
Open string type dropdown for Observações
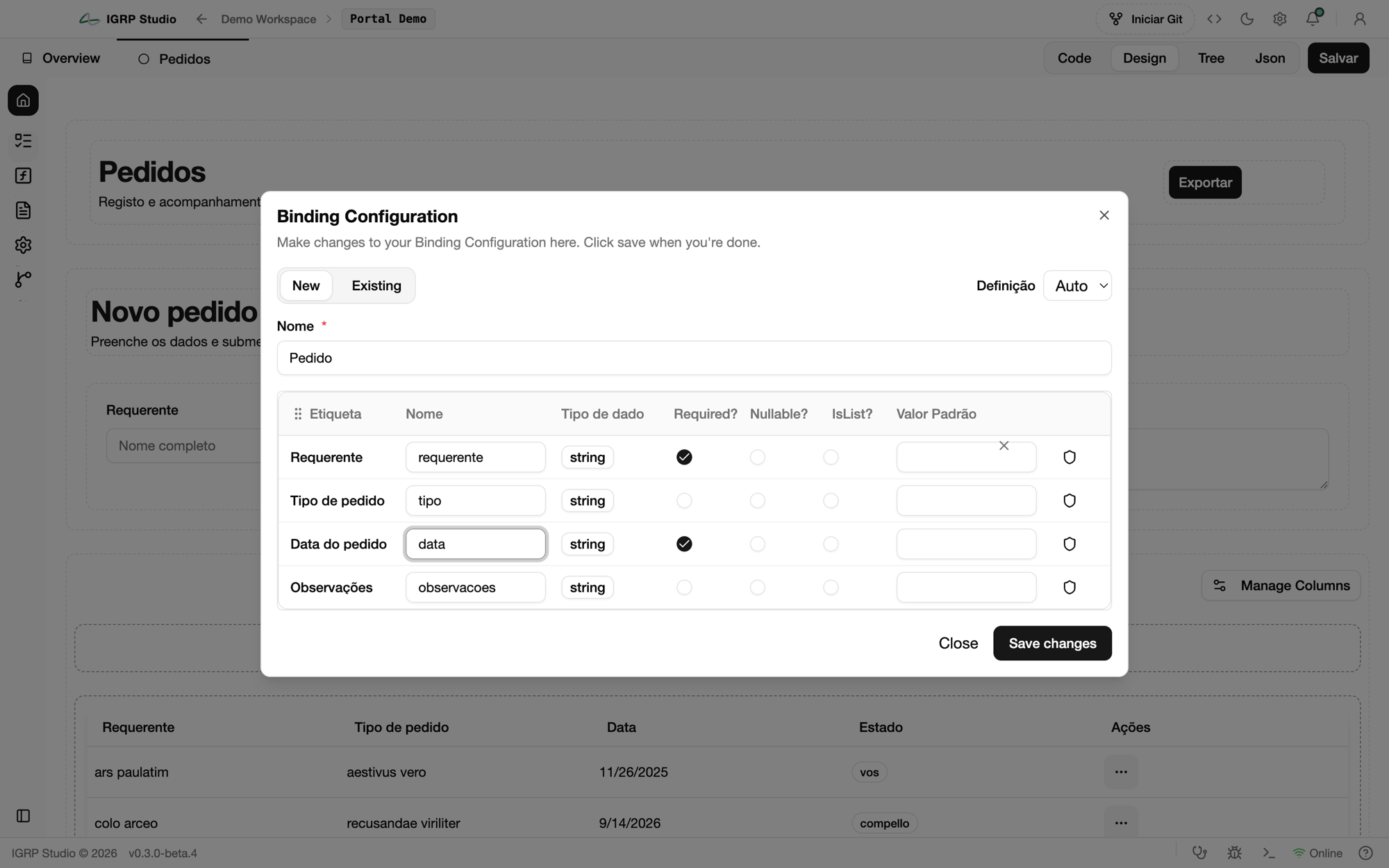coord(588,587)
